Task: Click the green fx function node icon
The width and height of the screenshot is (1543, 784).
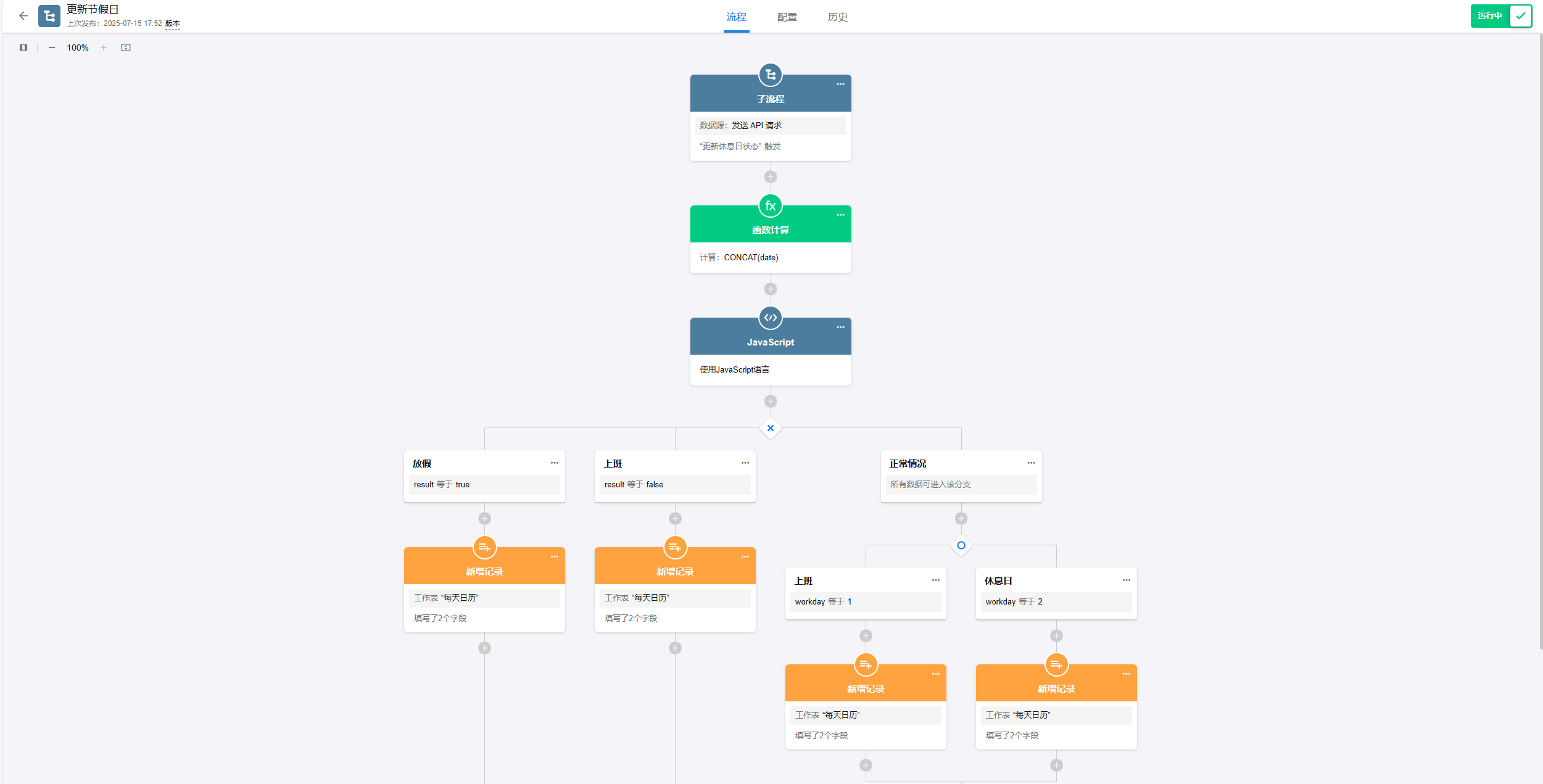Action: (771, 206)
